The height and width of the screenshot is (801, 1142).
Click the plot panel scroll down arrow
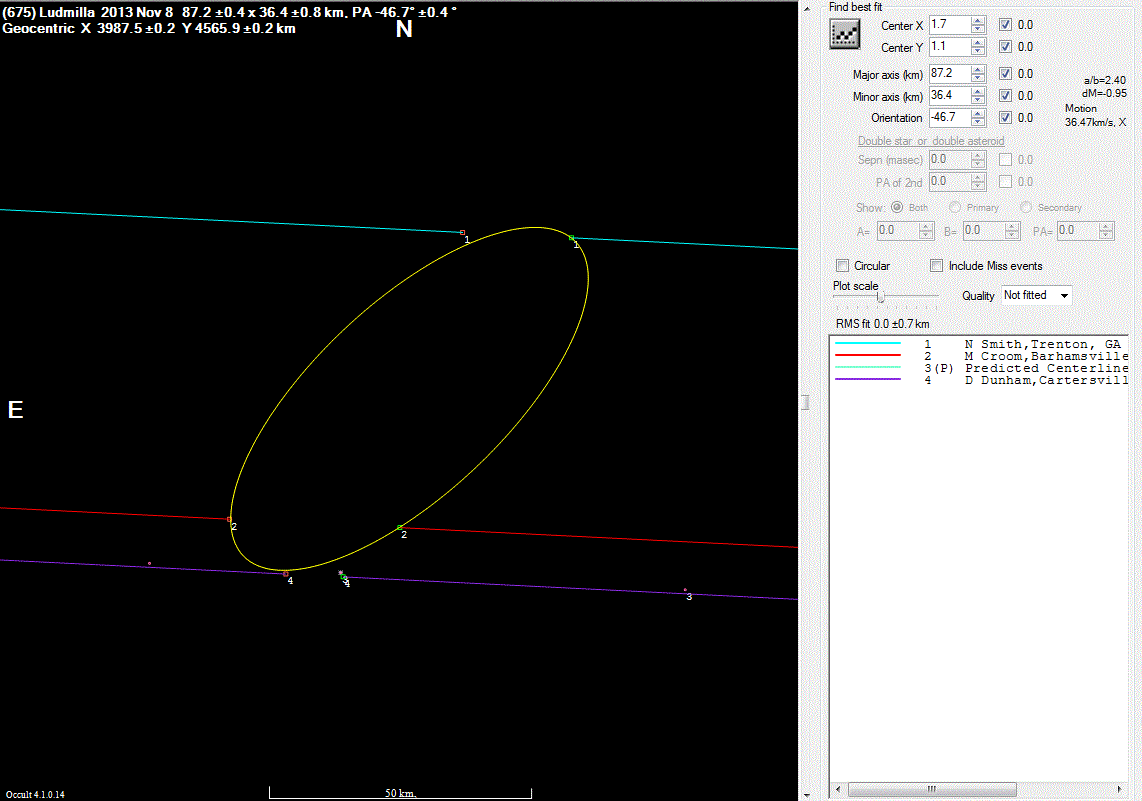(806, 795)
